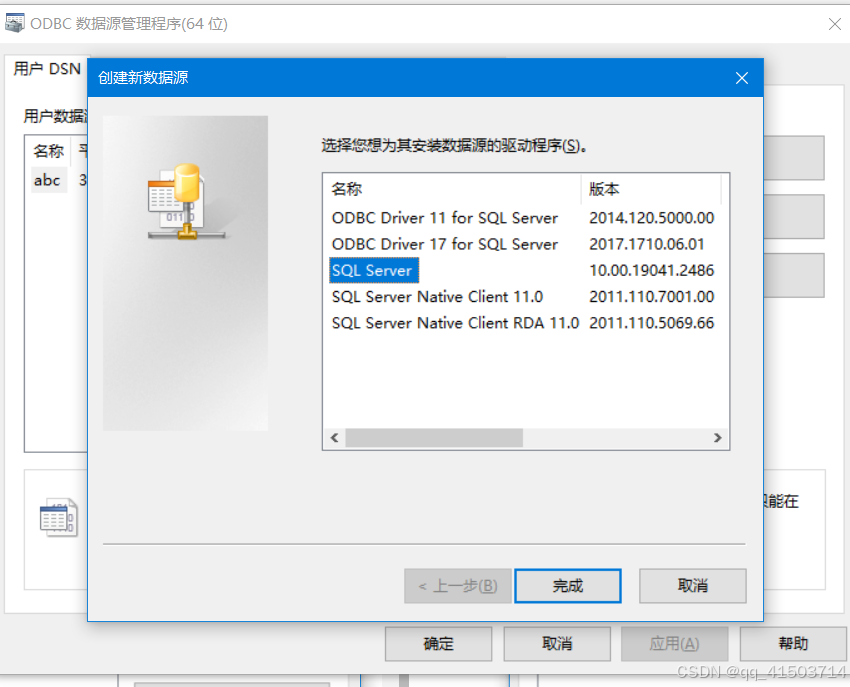The image size is (850, 687).
Task: Click the horizontal scrollbar thumb
Action: pyautogui.click(x=434, y=438)
